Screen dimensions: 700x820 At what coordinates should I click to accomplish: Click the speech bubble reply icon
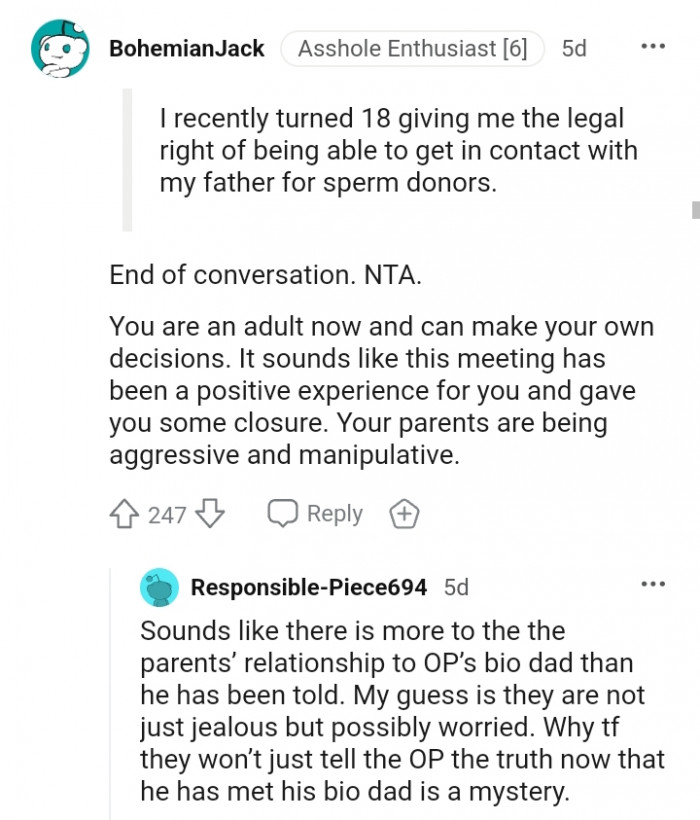tap(283, 514)
